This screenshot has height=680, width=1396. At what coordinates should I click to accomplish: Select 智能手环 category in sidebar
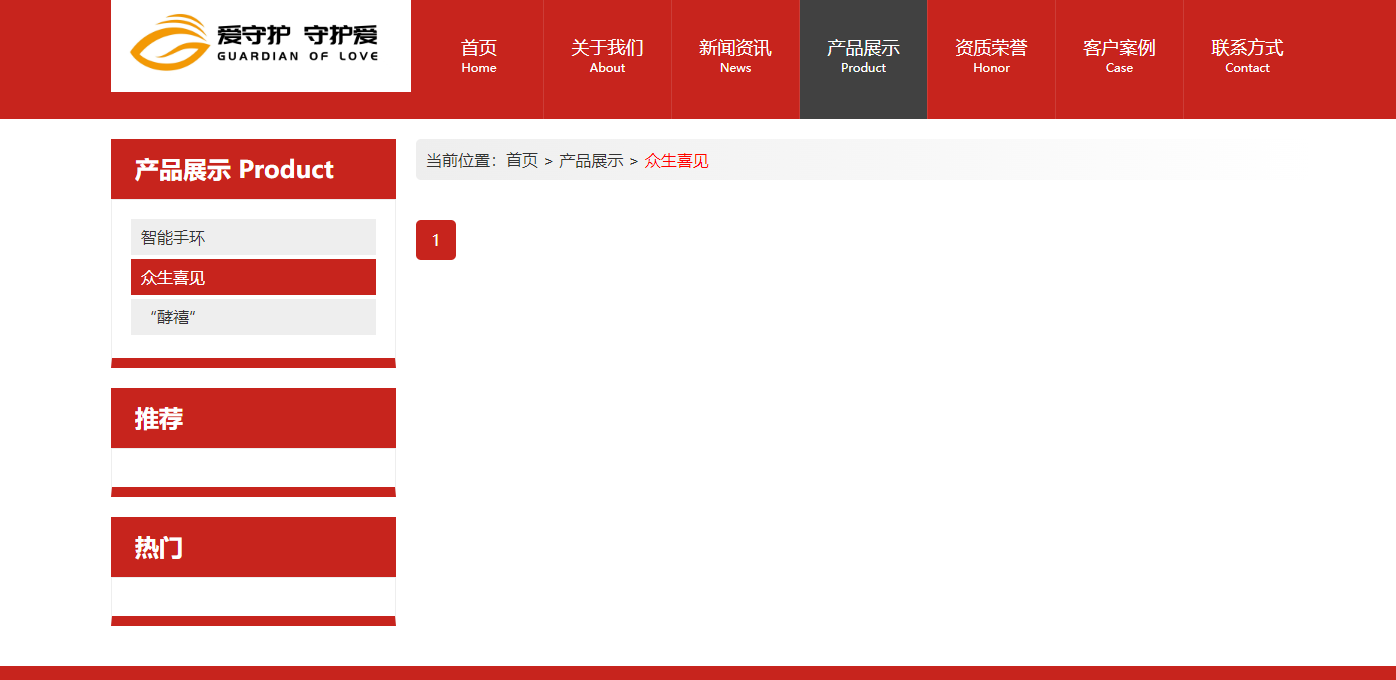(253, 237)
